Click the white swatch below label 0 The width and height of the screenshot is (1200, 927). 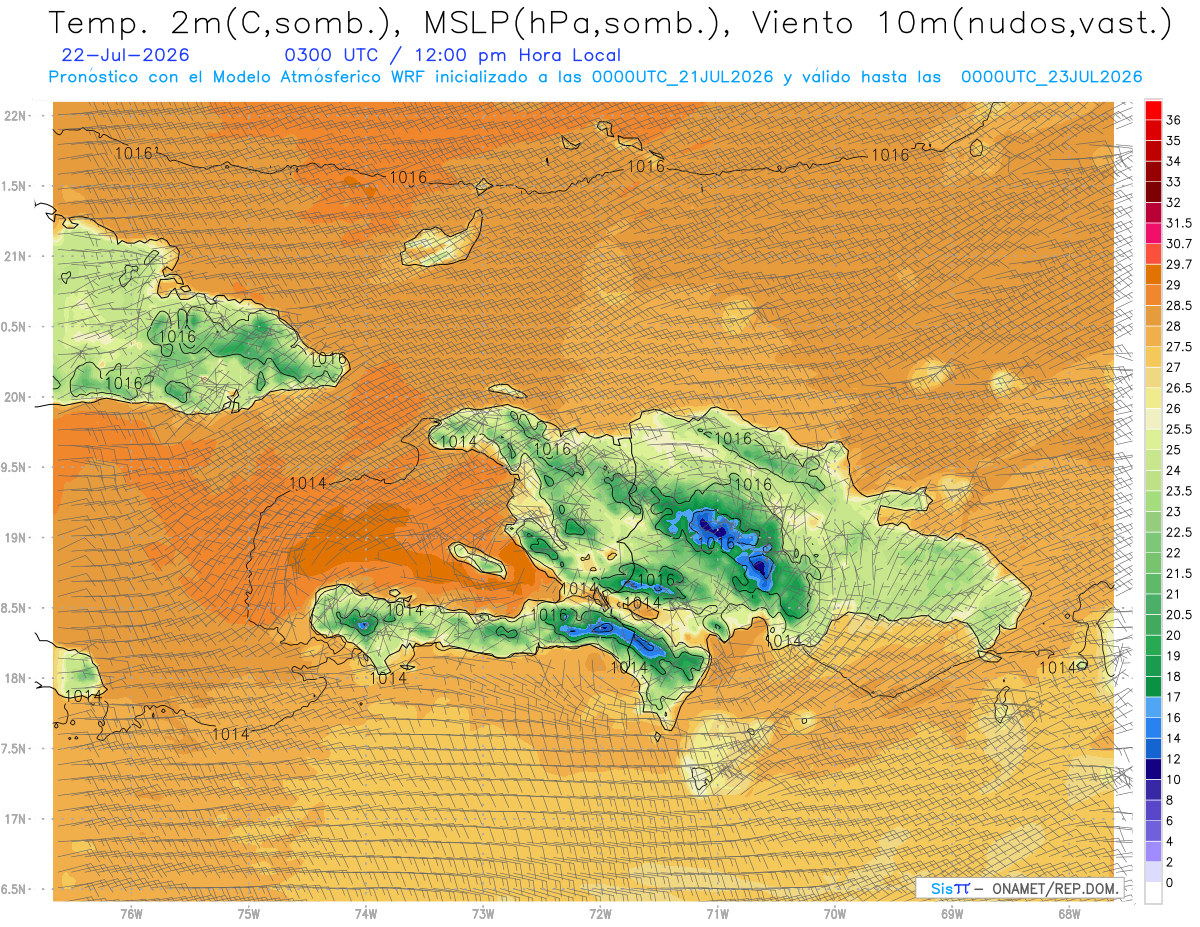1153,893
